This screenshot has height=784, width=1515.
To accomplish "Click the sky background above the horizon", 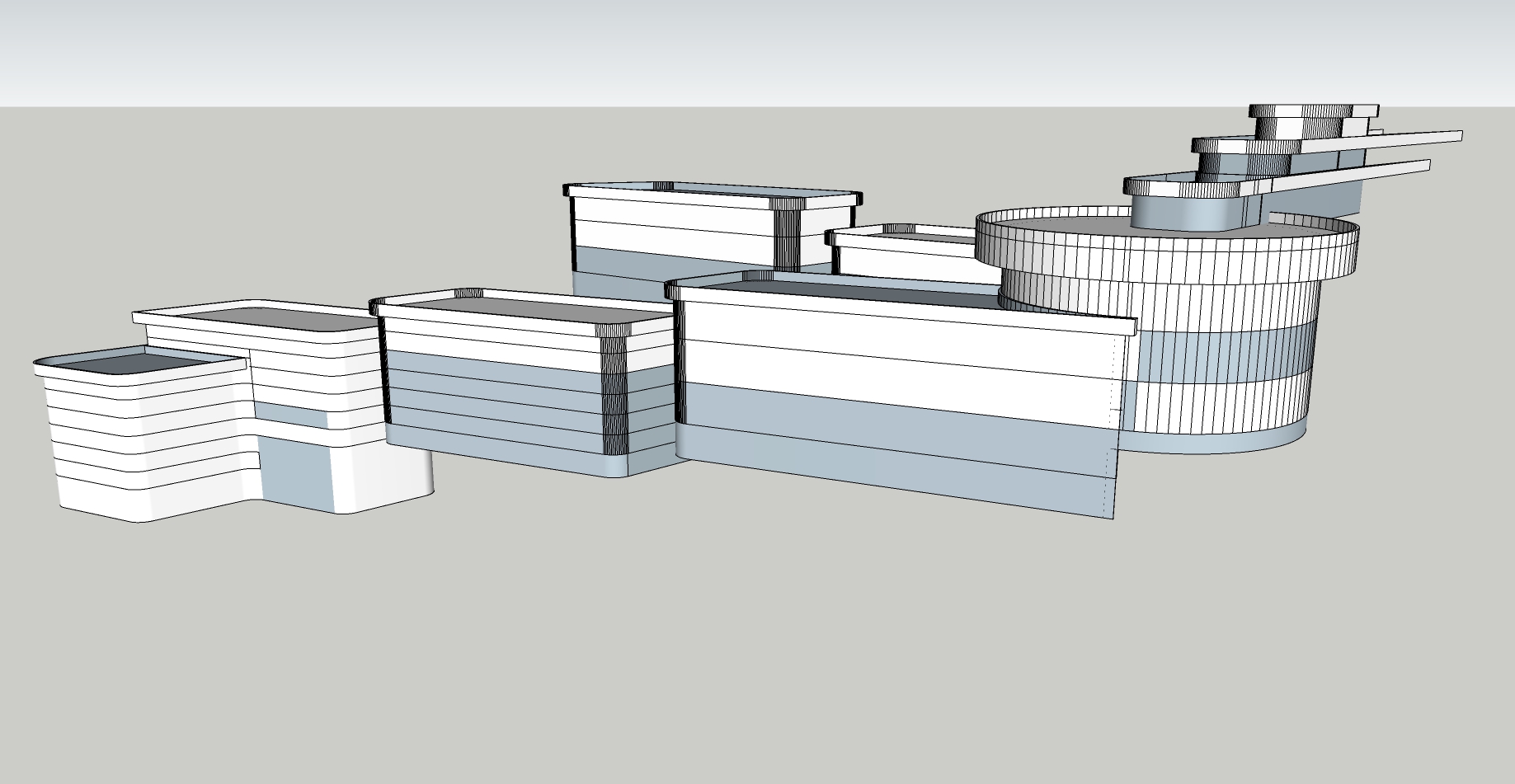I will pyautogui.click(x=742, y=49).
